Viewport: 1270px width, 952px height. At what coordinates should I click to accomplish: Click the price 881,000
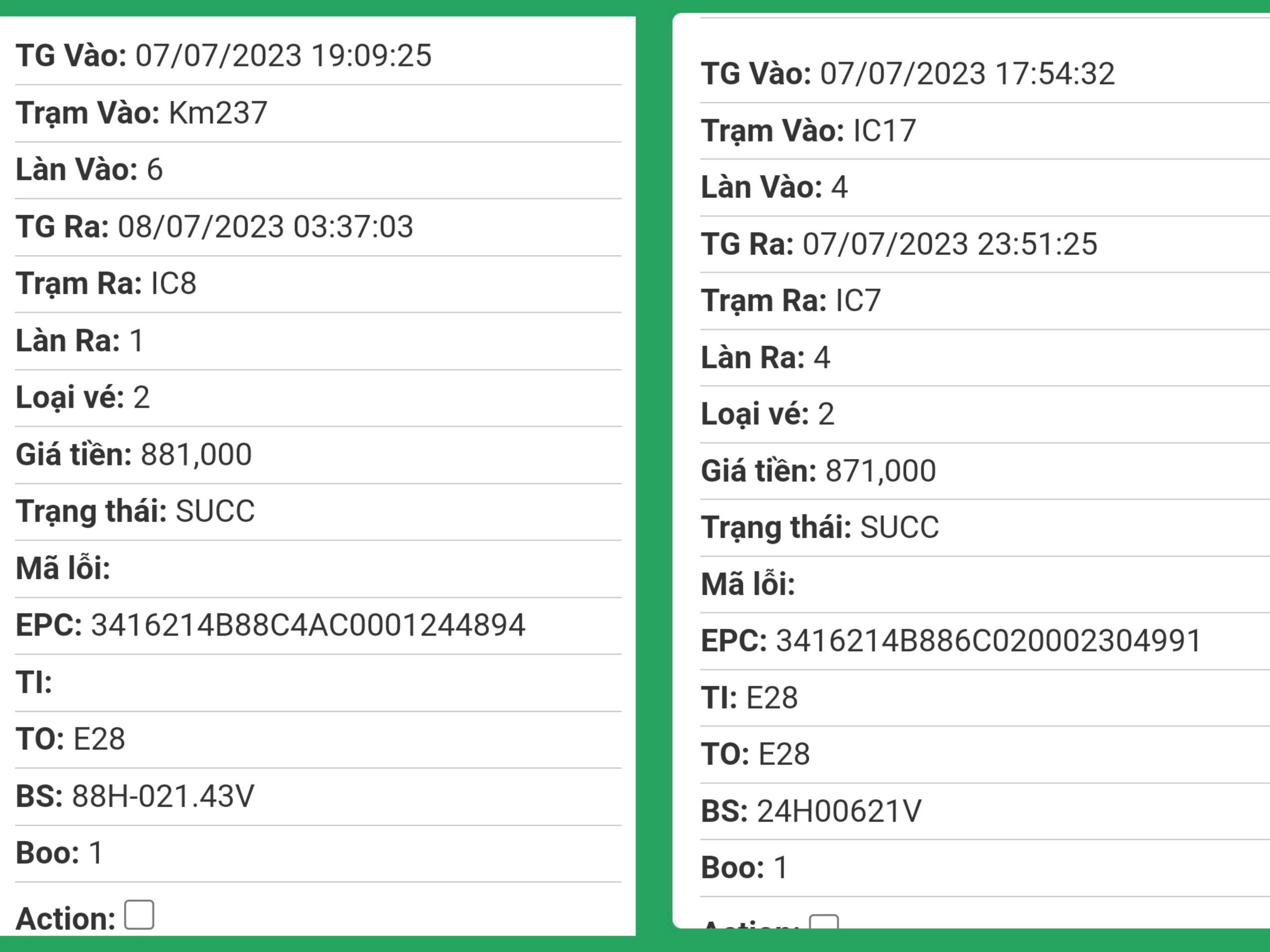tap(196, 455)
